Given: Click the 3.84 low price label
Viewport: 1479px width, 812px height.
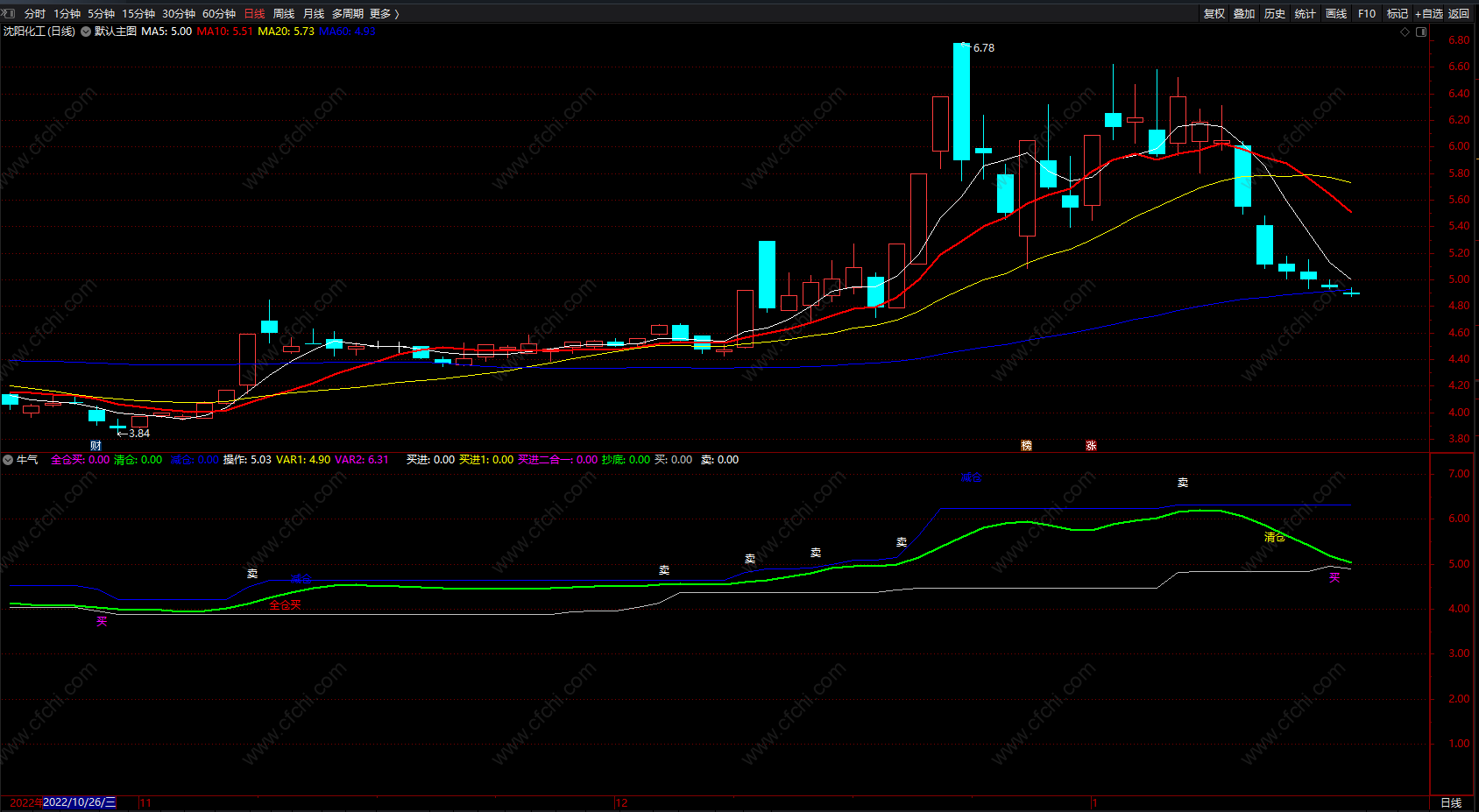Looking at the screenshot, I should pos(139,434).
